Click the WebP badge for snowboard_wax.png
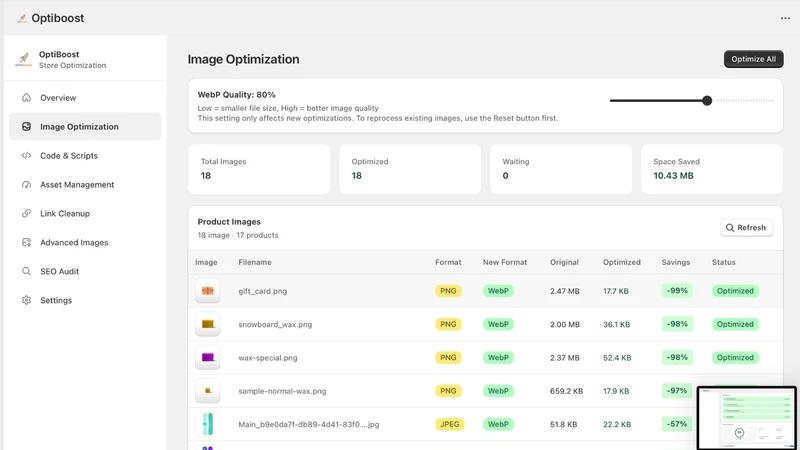 [498, 324]
